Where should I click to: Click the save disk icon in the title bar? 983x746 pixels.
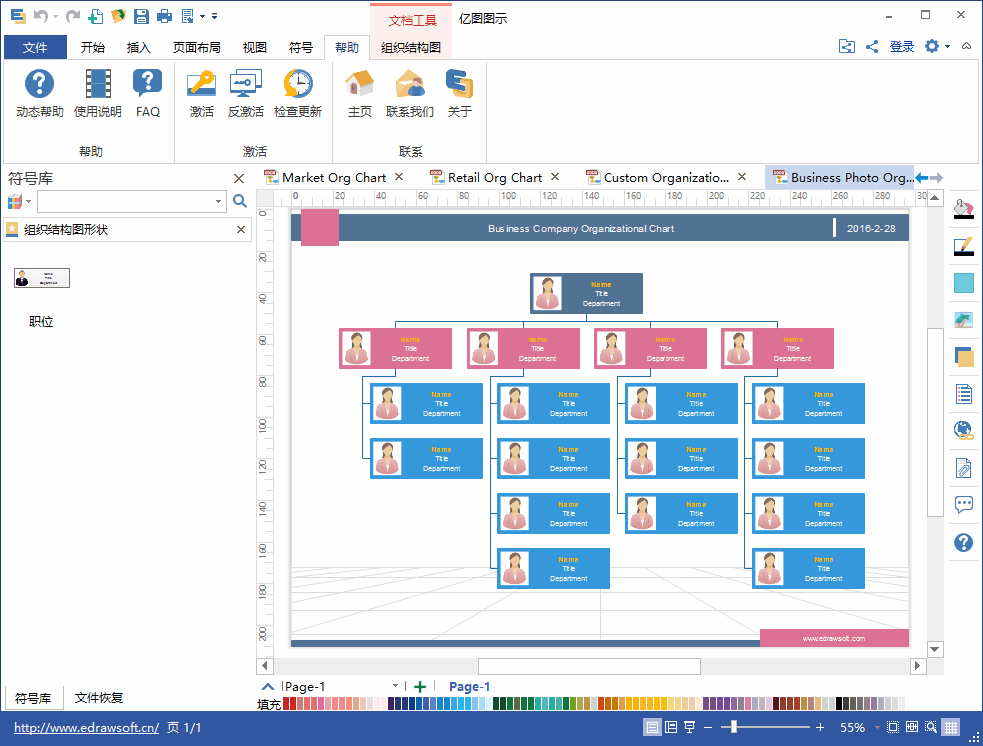point(141,16)
